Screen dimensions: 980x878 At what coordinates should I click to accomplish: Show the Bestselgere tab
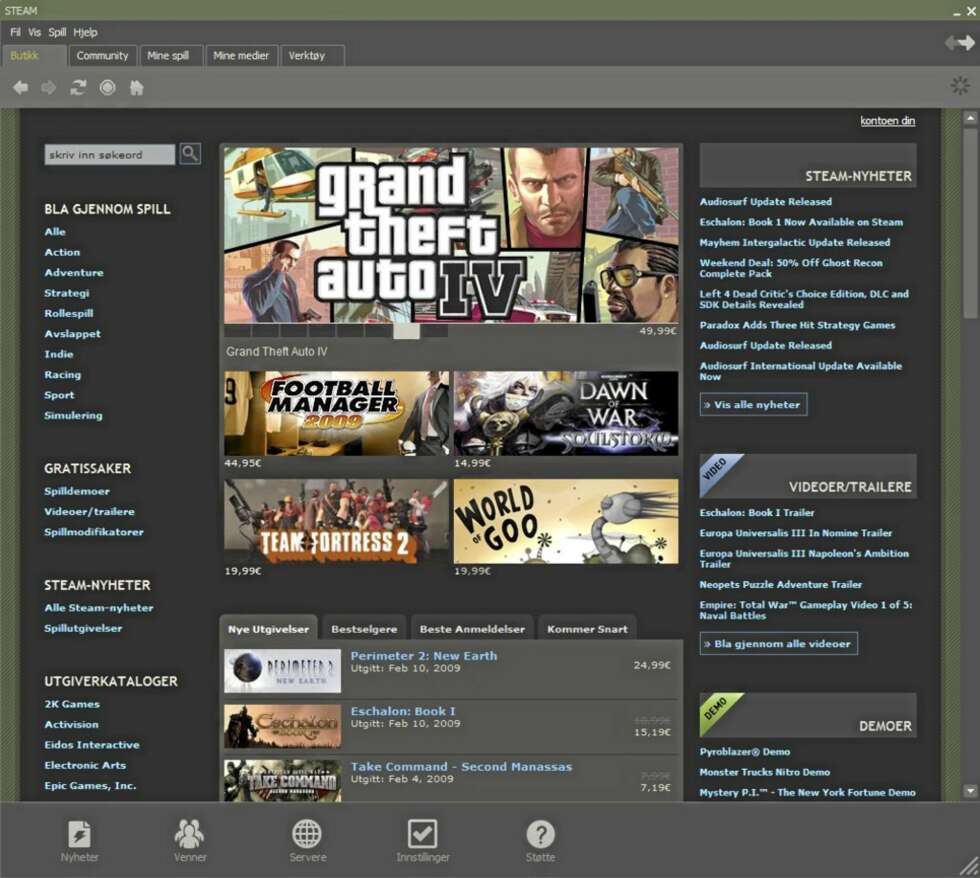pos(364,629)
